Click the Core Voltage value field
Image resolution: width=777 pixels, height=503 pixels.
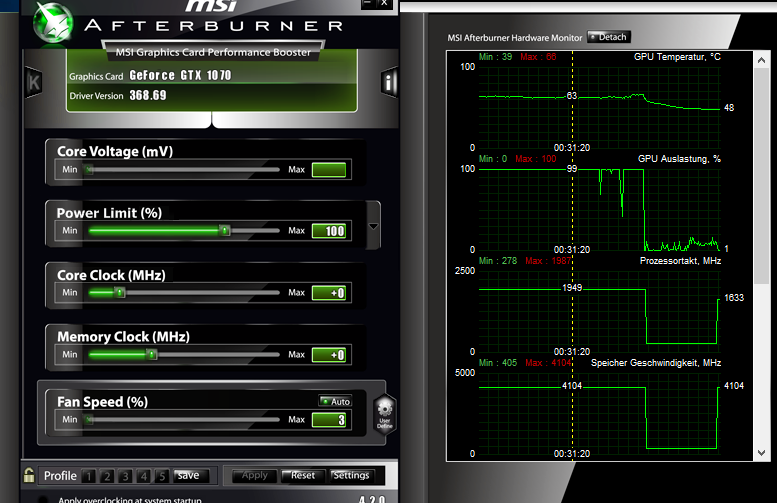point(329,169)
